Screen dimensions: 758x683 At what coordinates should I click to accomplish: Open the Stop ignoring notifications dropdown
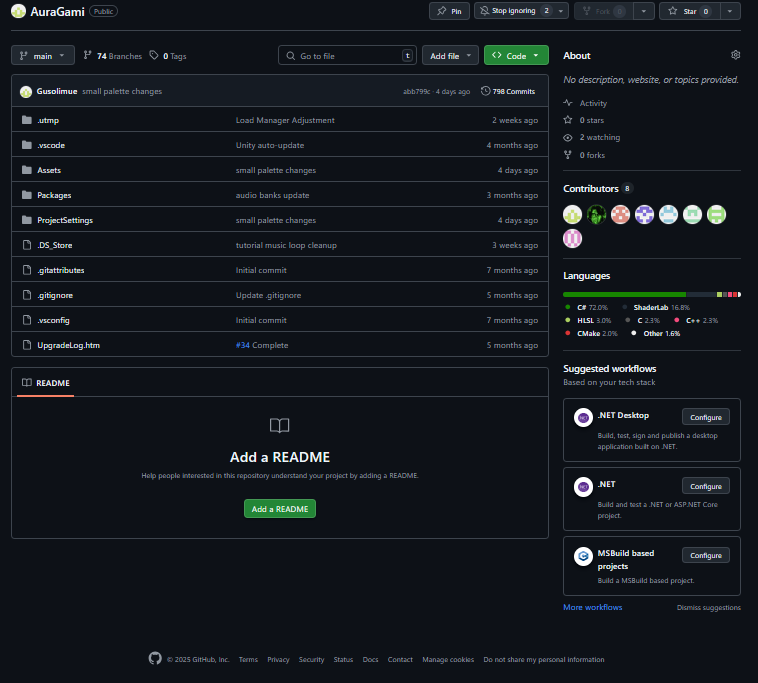click(x=521, y=11)
